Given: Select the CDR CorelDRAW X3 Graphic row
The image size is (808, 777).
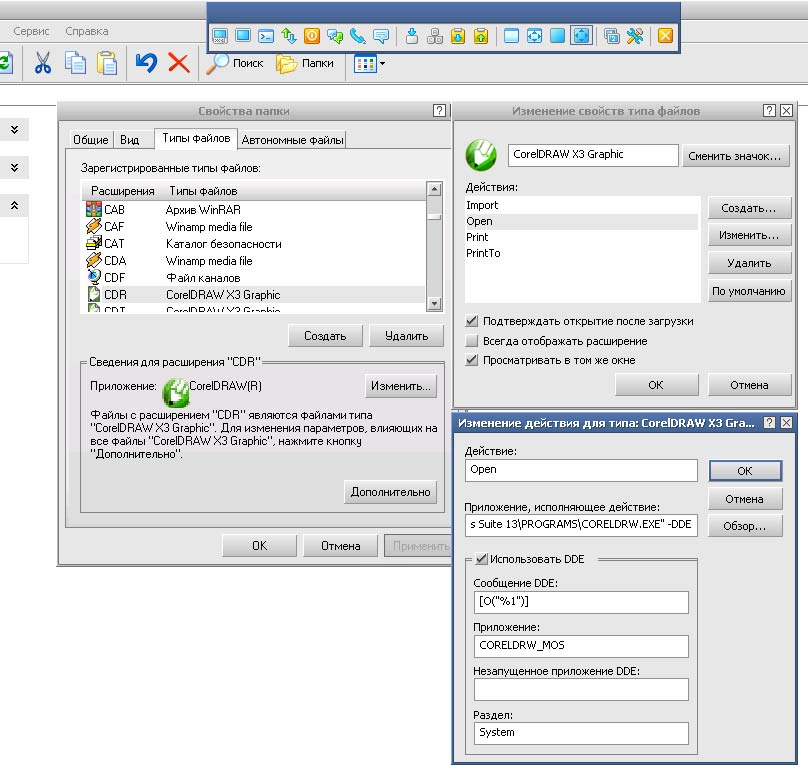Looking at the screenshot, I should [x=255, y=295].
